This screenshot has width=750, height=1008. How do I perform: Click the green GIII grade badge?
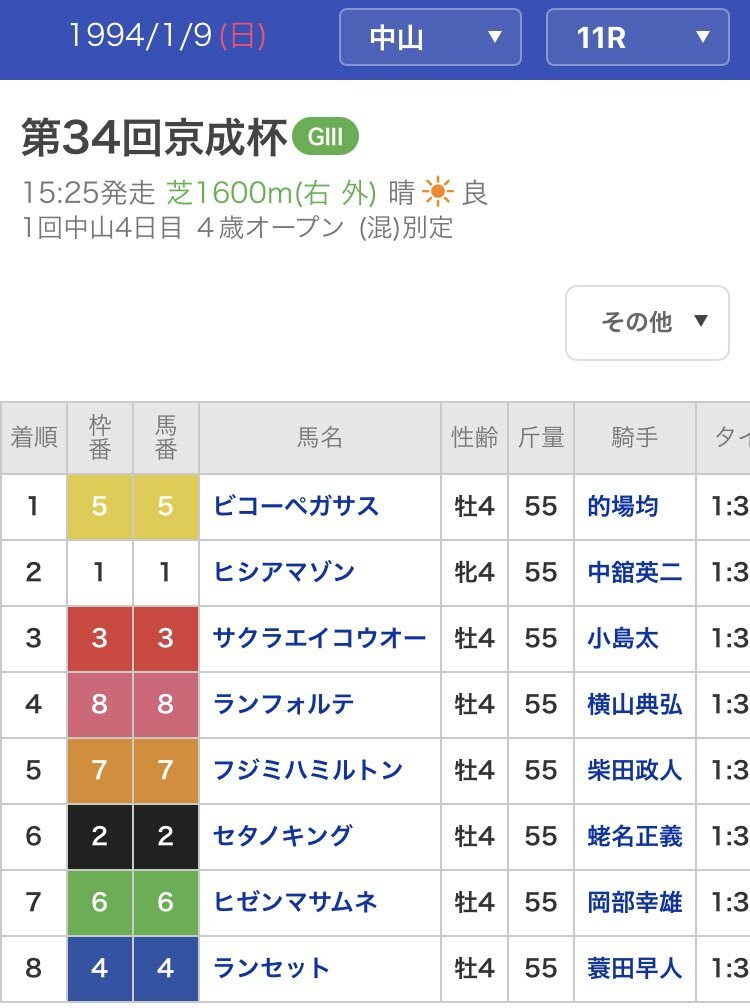(x=325, y=138)
